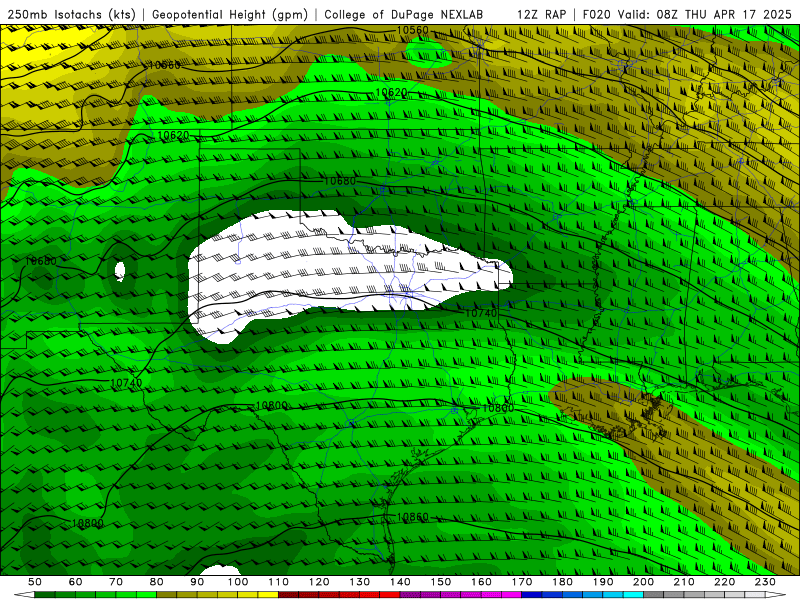The image size is (800, 600).
Task: Click the small white oval west of jet core
Action: pos(120,271)
